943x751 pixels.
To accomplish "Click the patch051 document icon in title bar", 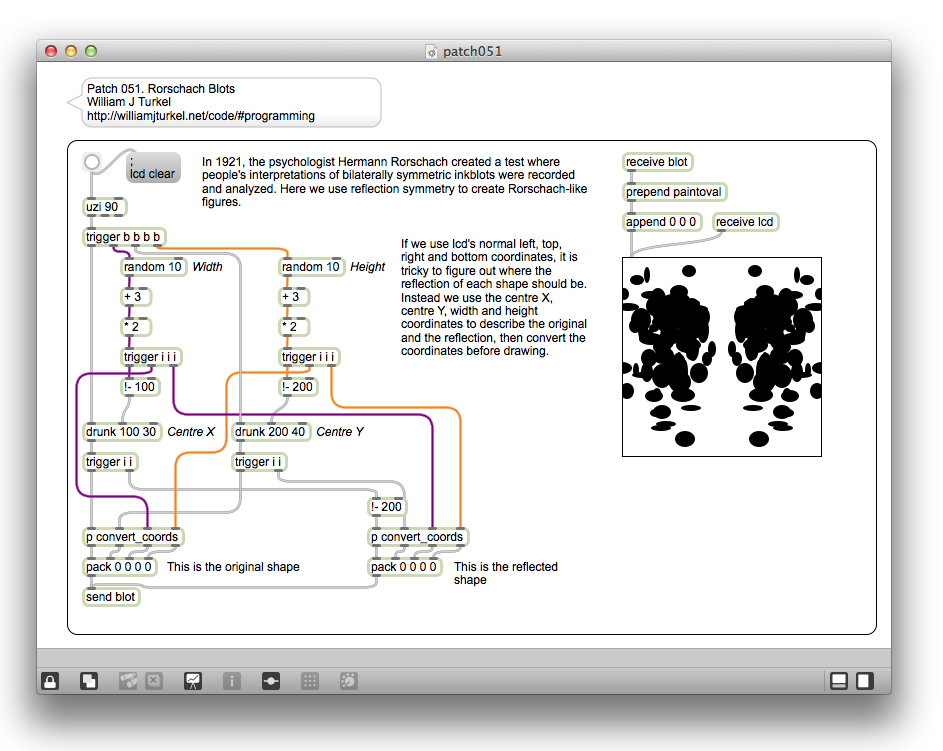I will pyautogui.click(x=432, y=51).
